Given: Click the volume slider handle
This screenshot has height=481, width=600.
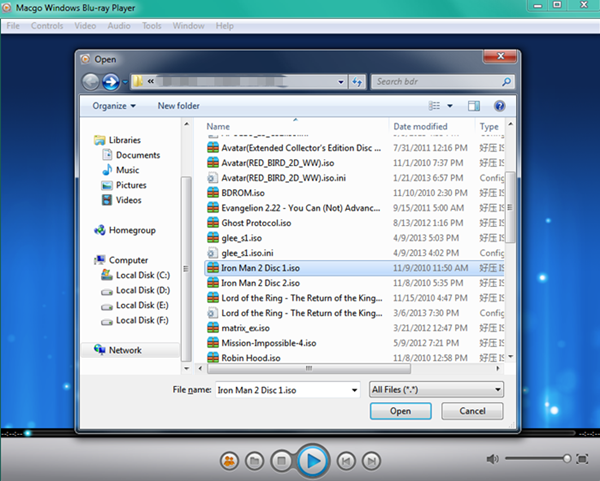Looking at the screenshot, I should coord(567,458).
